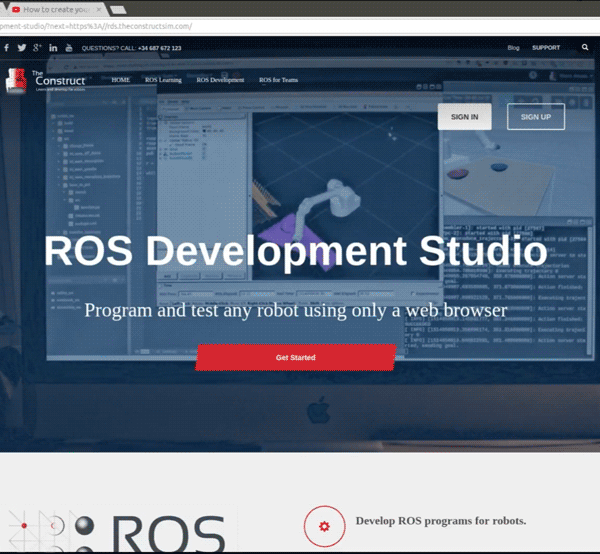The width and height of the screenshot is (600, 554).
Task: Click the Google Plus icon
Action: coord(37,47)
